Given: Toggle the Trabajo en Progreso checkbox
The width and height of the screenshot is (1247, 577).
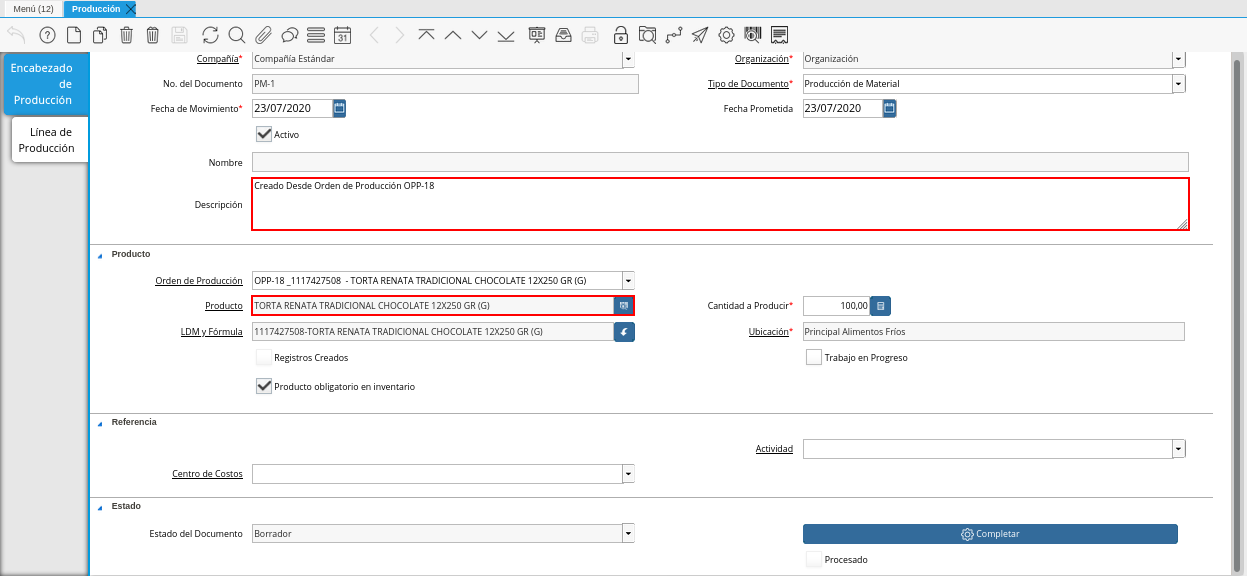Looking at the screenshot, I should tap(814, 358).
